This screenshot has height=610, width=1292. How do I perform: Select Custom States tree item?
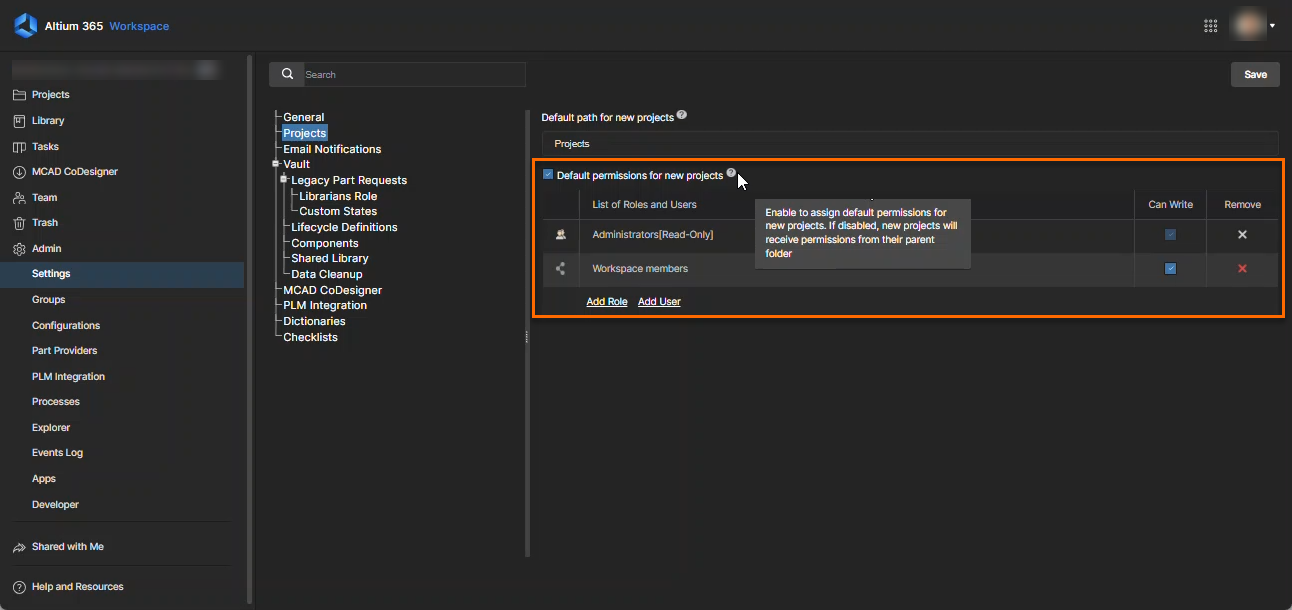[338, 211]
